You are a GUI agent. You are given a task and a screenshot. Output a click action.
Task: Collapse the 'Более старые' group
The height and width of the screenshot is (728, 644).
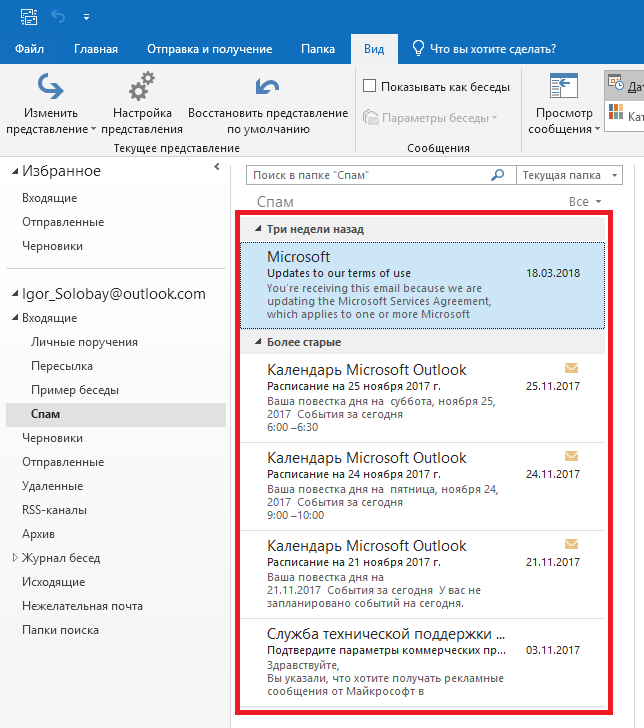[x=258, y=342]
